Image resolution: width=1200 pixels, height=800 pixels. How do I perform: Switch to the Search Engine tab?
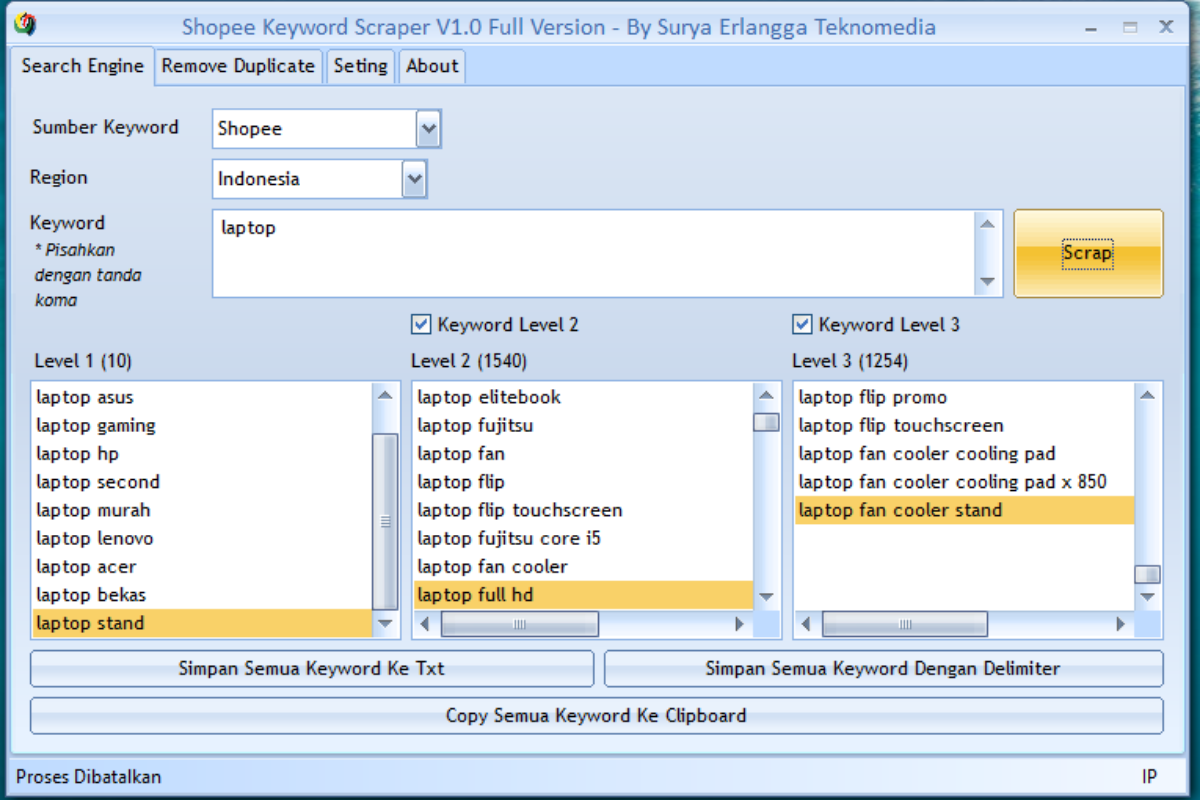pyautogui.click(x=83, y=66)
